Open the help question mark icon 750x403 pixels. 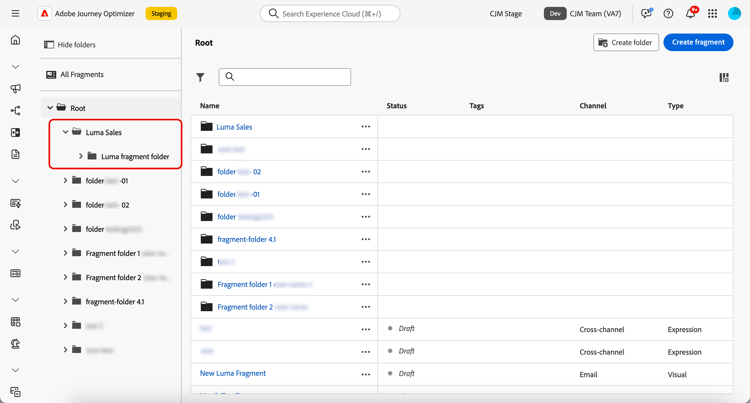(x=668, y=13)
